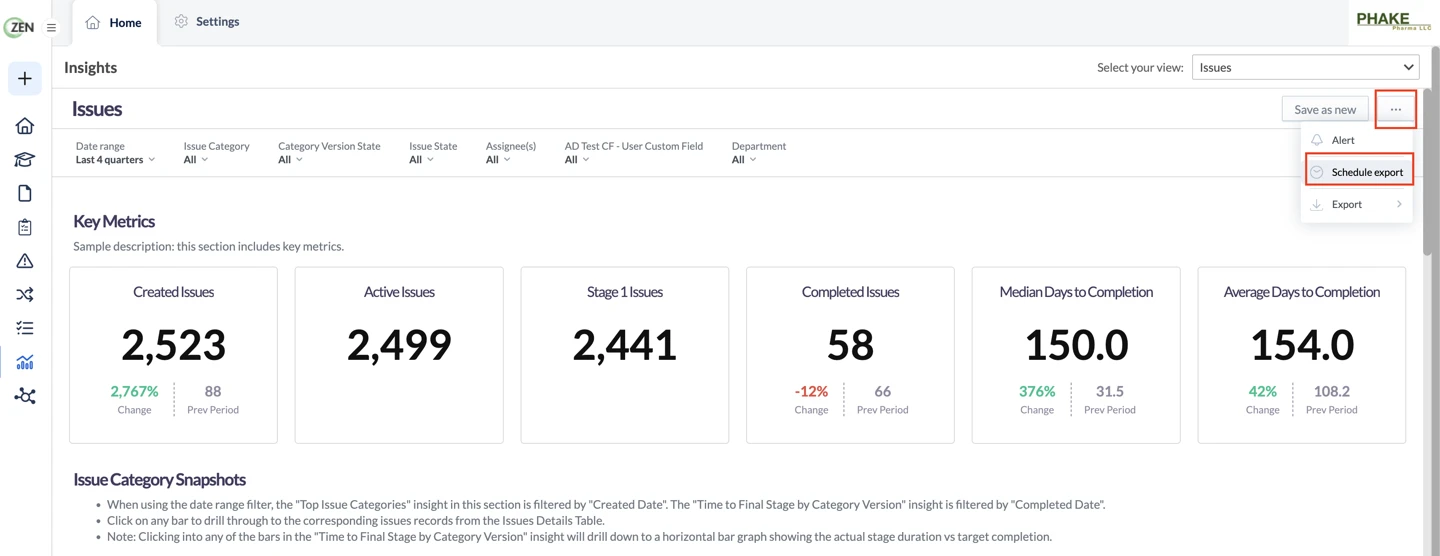This screenshot has height=556, width=1440.
Task: Select Schedule export from the menu
Action: [1357, 172]
